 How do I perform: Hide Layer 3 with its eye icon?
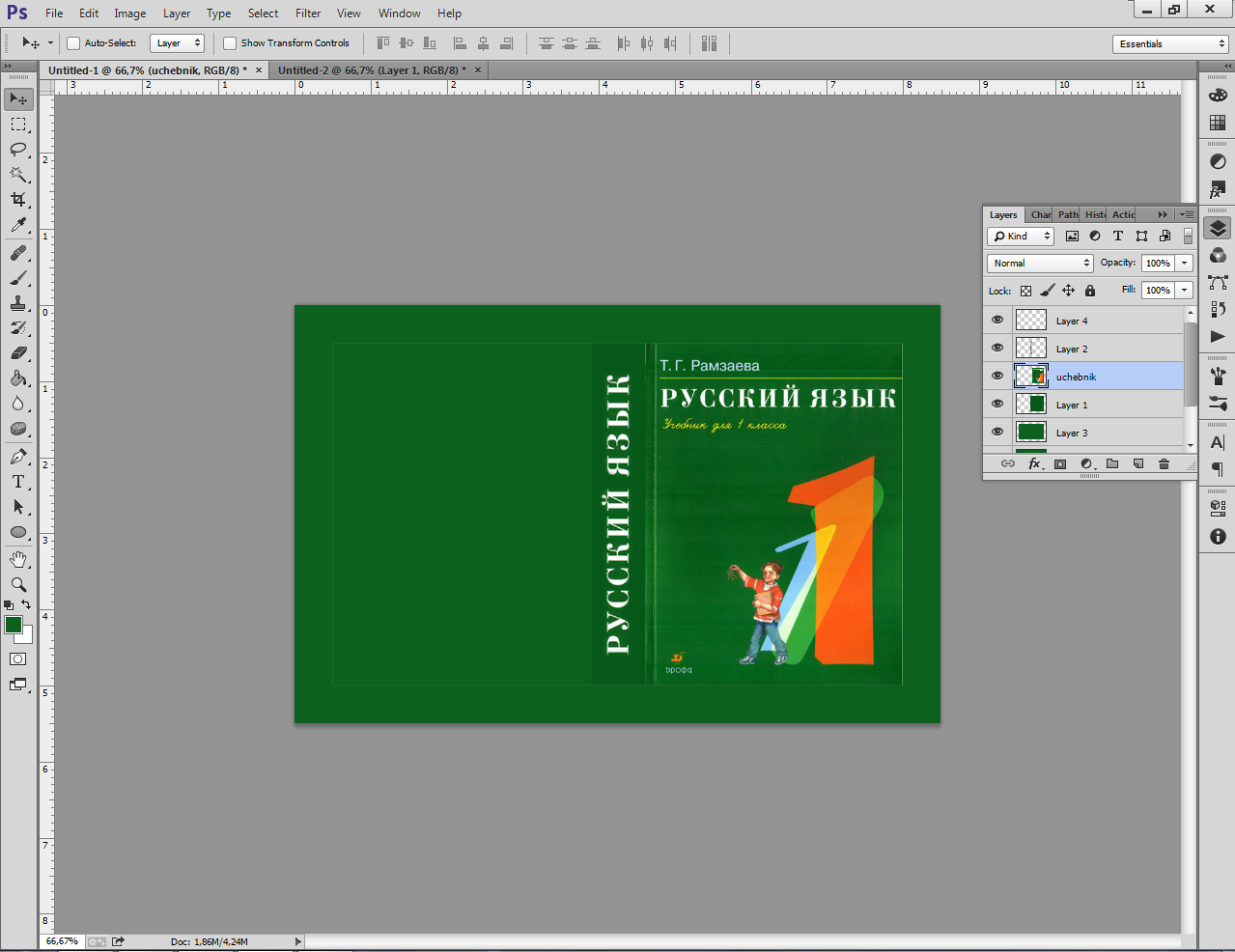[x=997, y=432]
